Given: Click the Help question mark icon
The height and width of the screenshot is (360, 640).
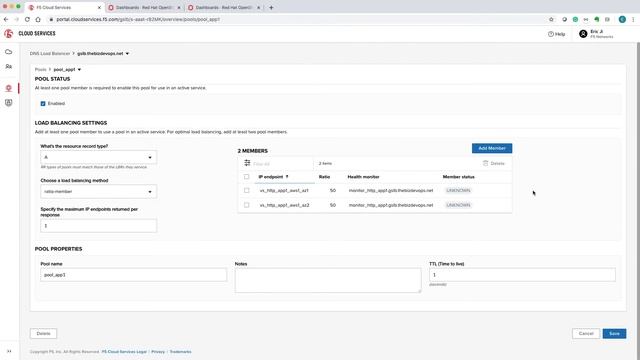Looking at the screenshot, I should 551,34.
